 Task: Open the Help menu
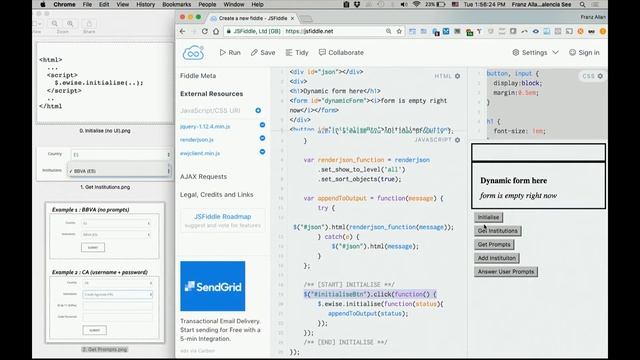tap(257, 4)
